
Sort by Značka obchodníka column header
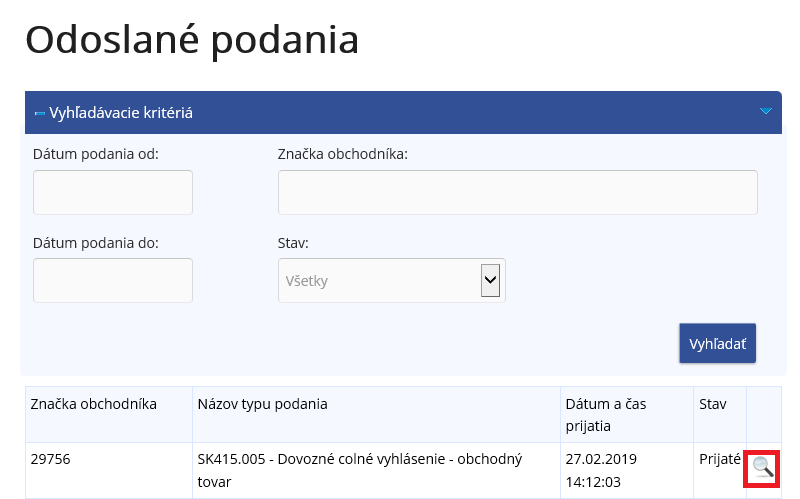click(94, 404)
